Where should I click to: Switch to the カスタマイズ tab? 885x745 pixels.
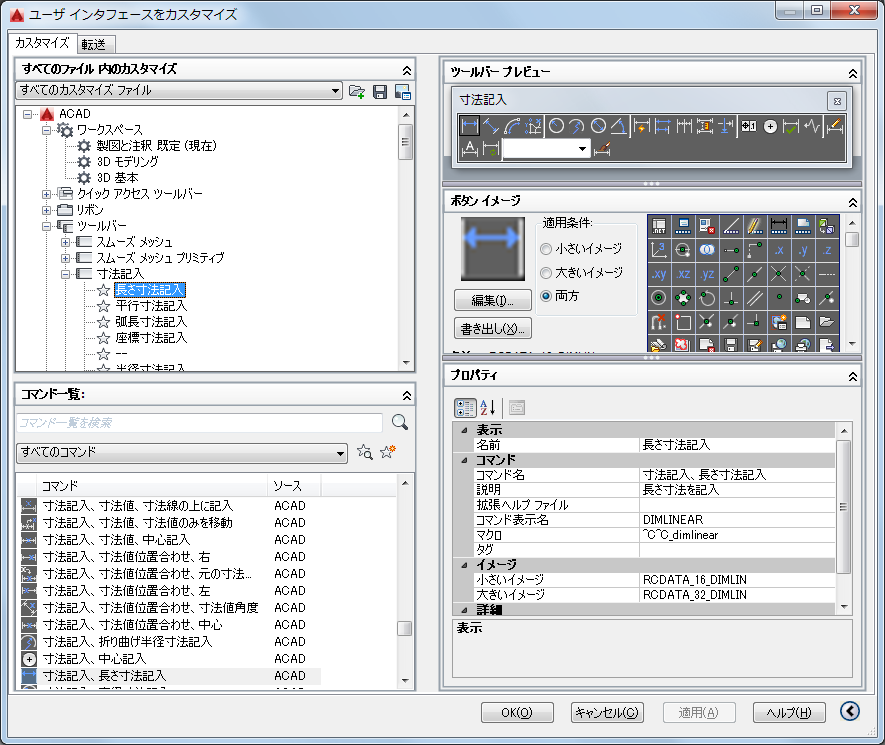(42, 43)
